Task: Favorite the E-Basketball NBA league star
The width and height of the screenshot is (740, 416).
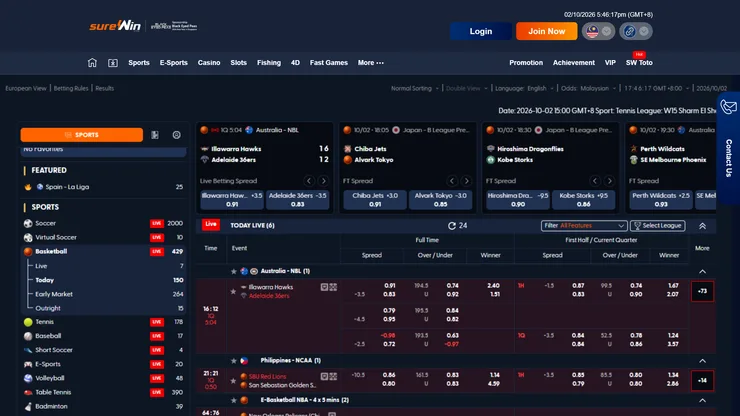Action: click(234, 400)
